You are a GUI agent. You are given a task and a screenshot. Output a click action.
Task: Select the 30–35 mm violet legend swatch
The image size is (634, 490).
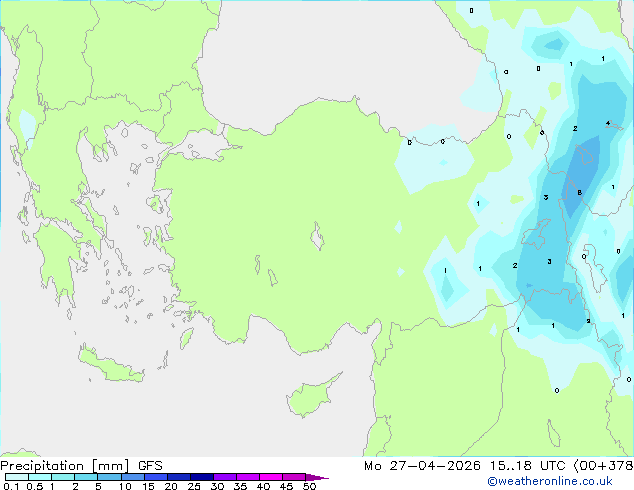tap(225, 477)
